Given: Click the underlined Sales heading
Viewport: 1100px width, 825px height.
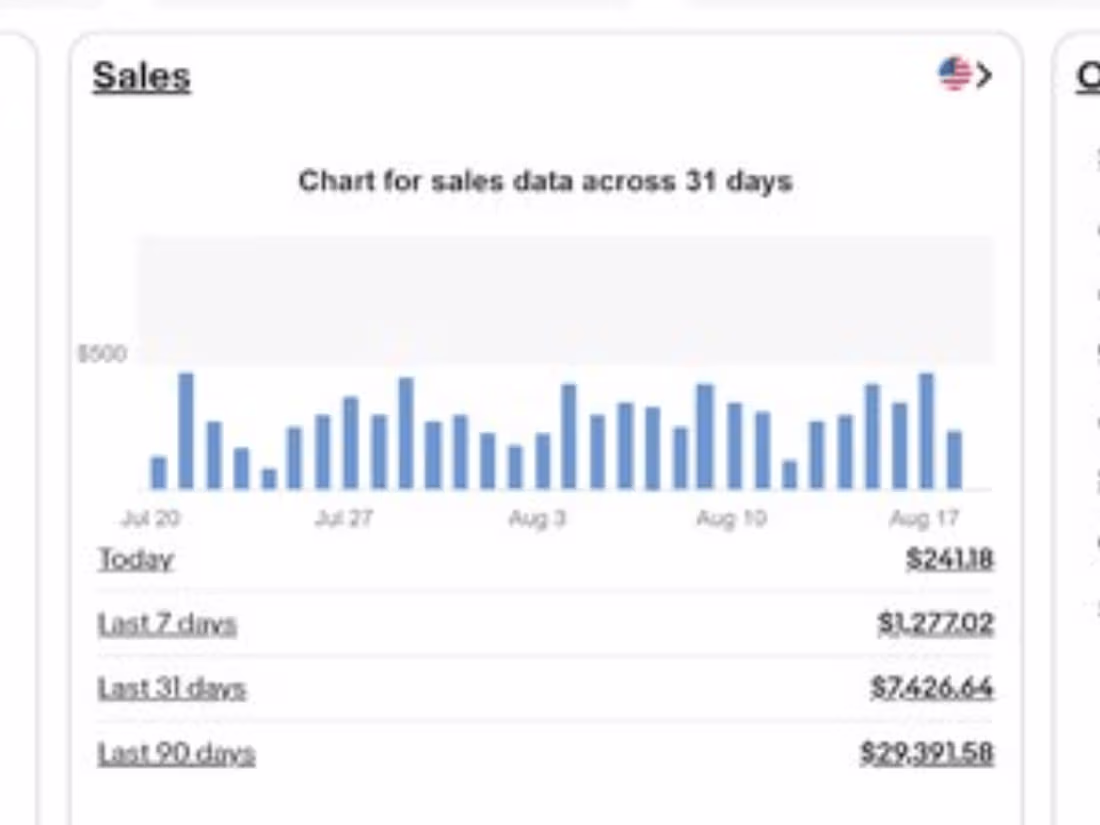Looking at the screenshot, I should [140, 74].
